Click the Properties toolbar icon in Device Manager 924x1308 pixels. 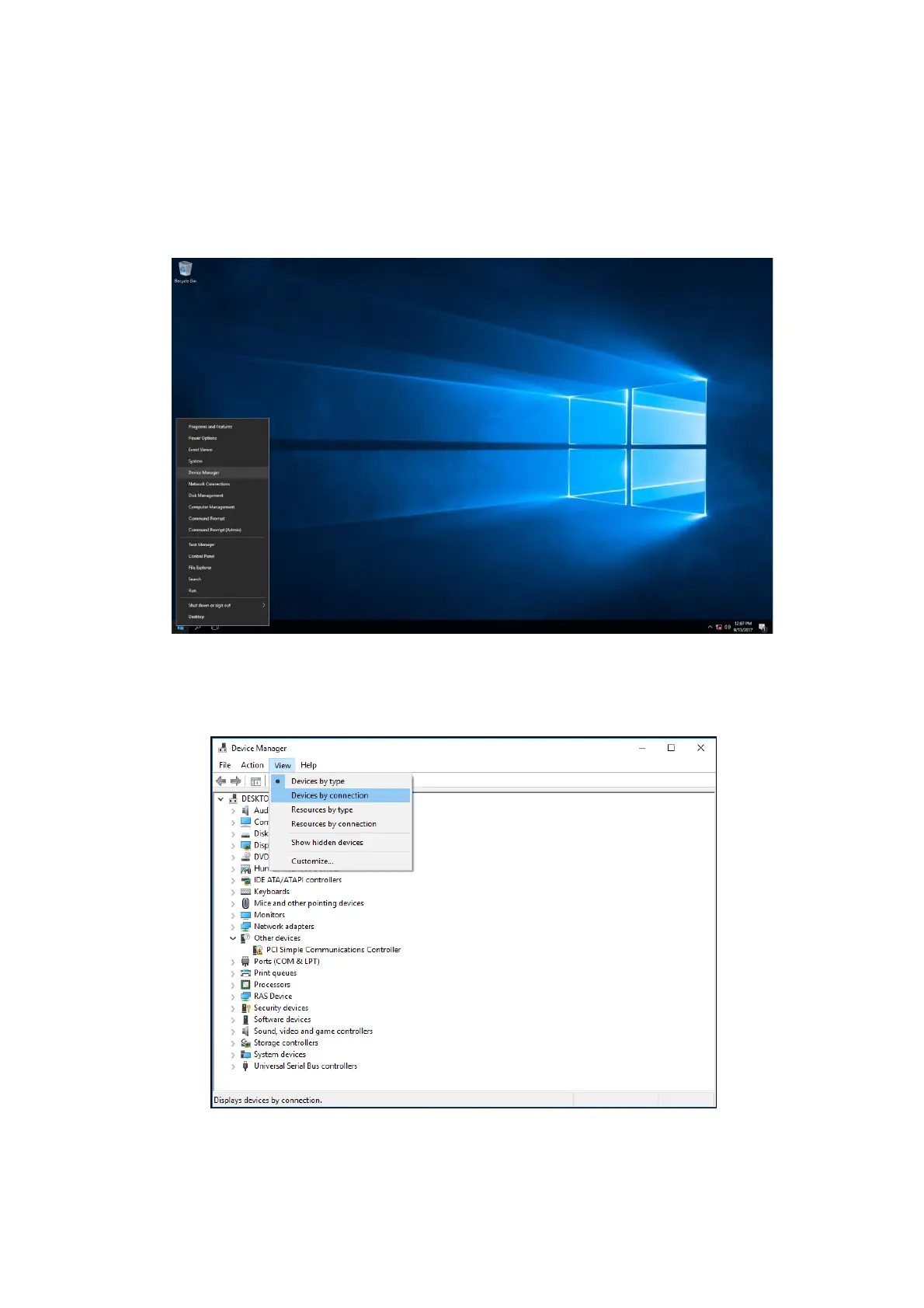pos(255,781)
